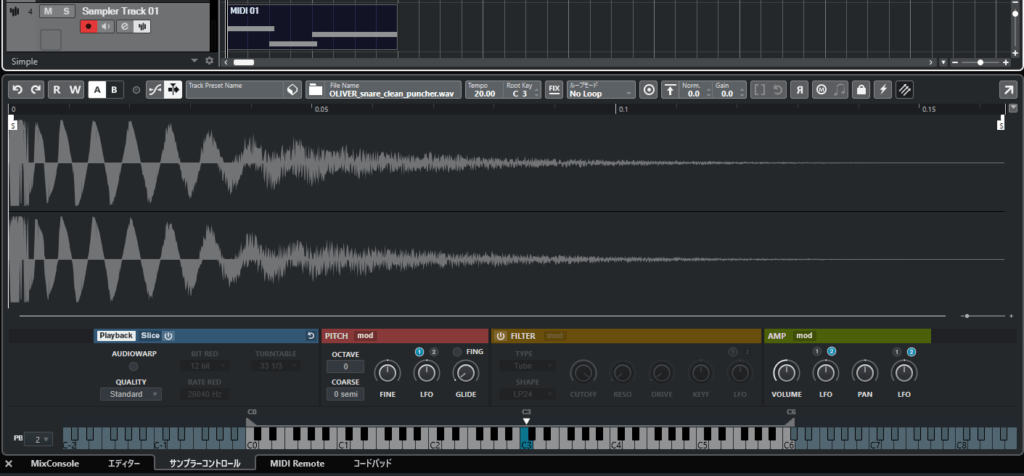Enable the FING glide toggle
This screenshot has width=1024, height=476.
pos(456,352)
